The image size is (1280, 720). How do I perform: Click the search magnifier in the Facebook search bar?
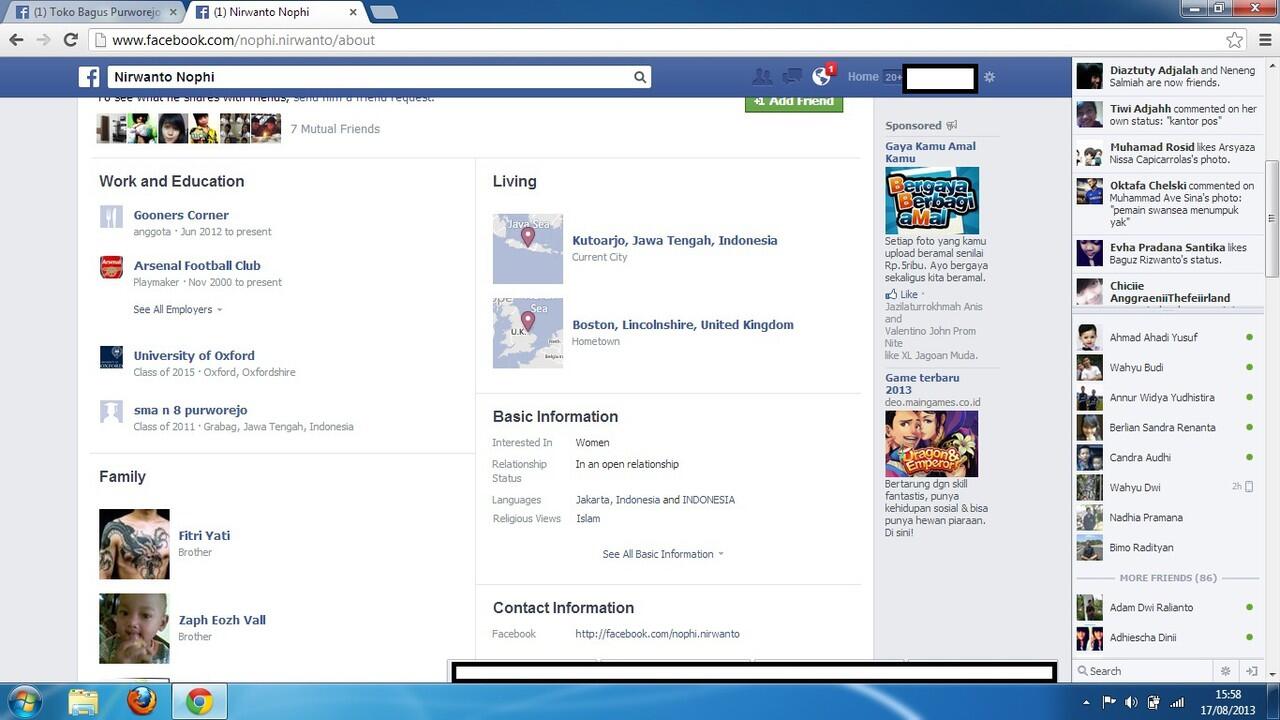(x=640, y=77)
